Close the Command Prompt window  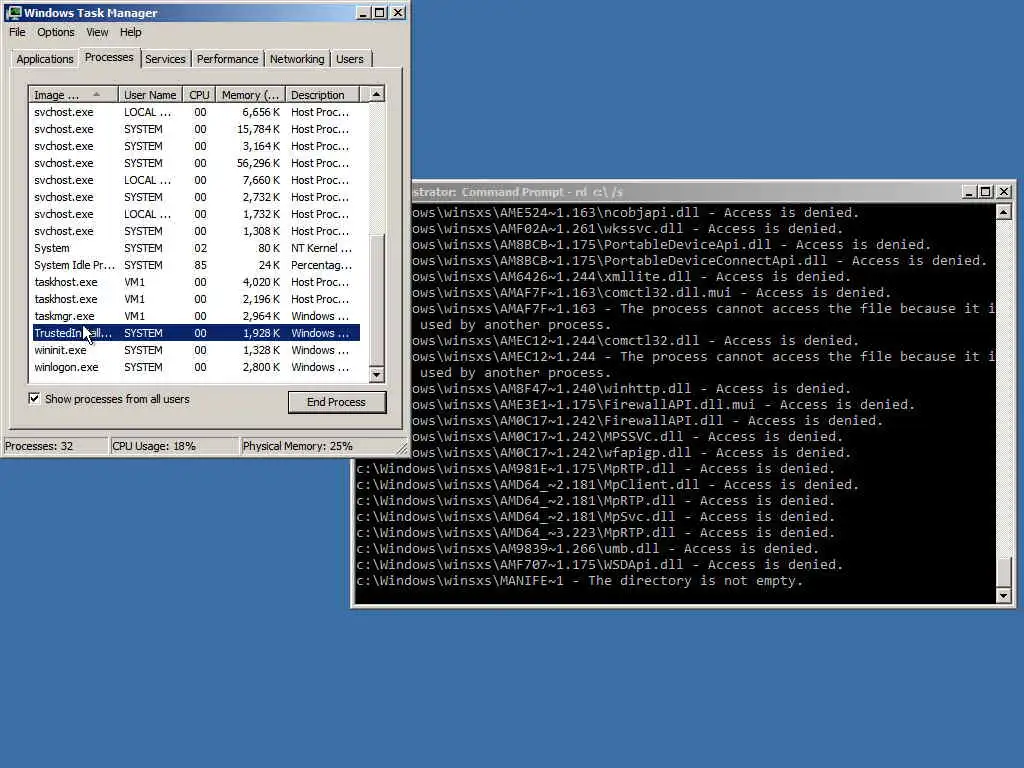coord(1004,192)
